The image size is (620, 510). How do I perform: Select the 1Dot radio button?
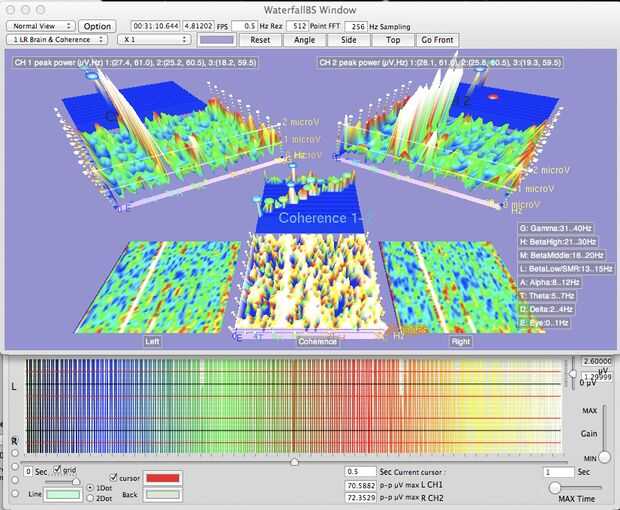pos(91,488)
